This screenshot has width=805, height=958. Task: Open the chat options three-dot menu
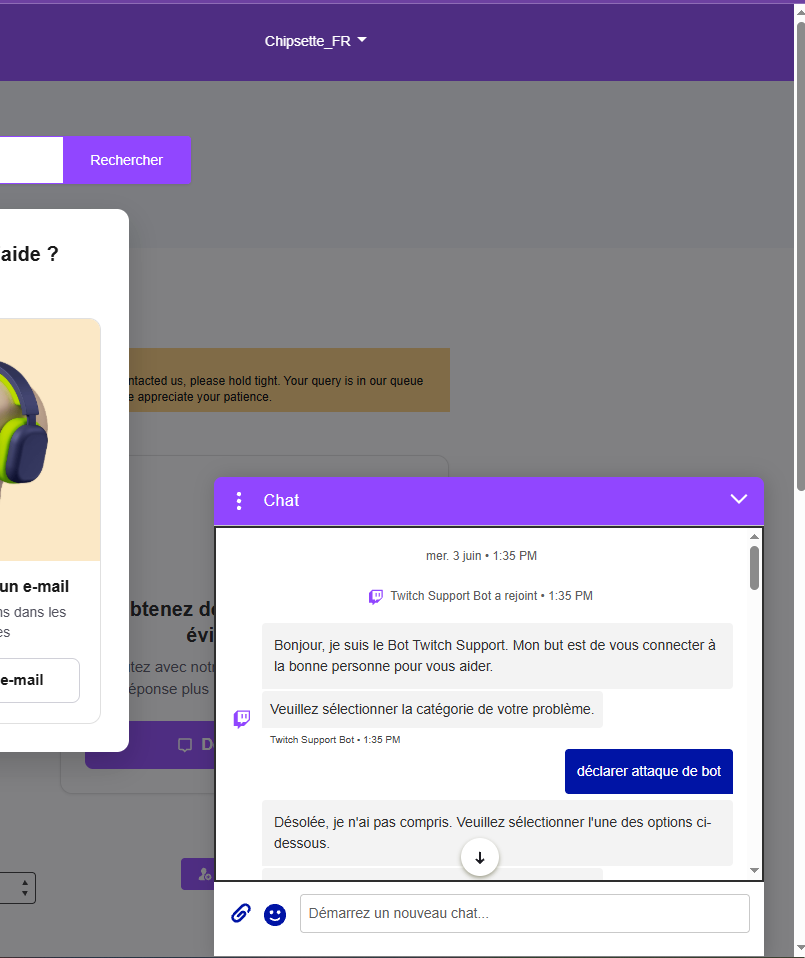coord(239,500)
